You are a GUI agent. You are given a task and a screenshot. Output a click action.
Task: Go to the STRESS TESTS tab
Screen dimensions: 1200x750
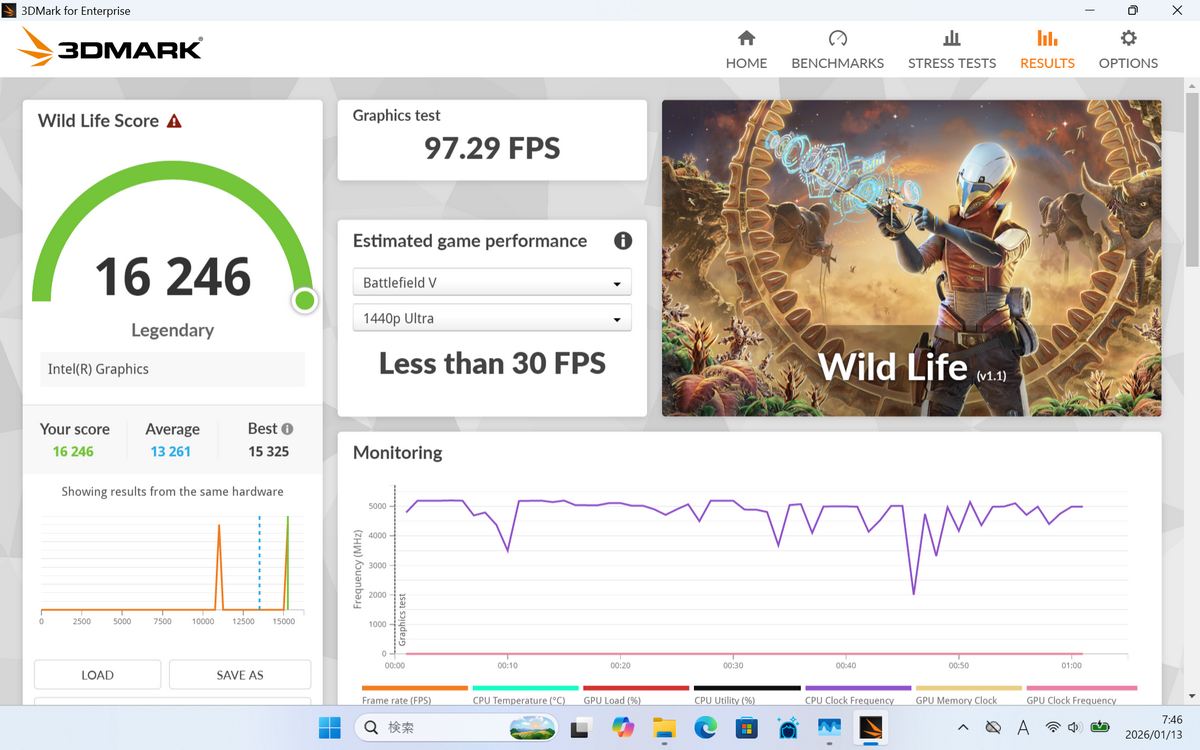click(951, 50)
